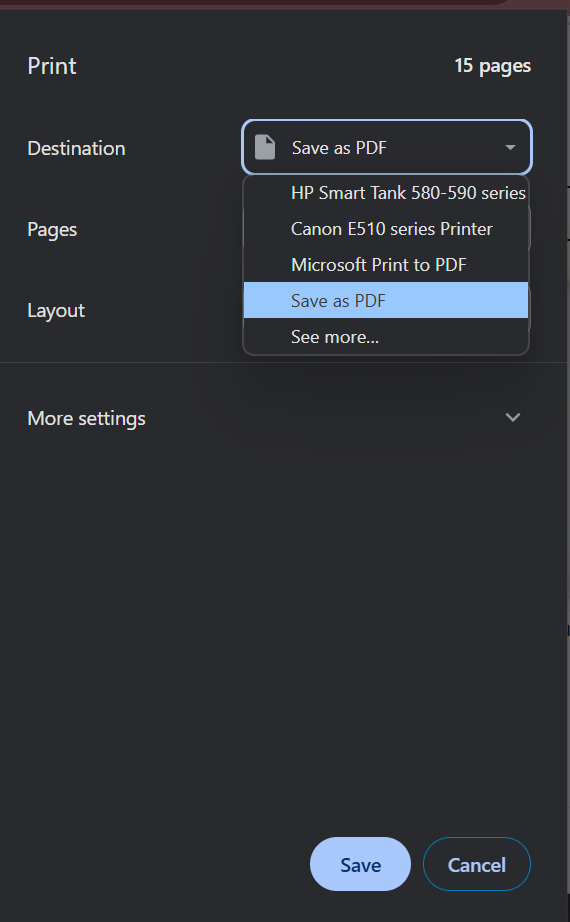The width and height of the screenshot is (570, 922).
Task: Click visible edge of Layout dropdown
Action: [x=529, y=310]
